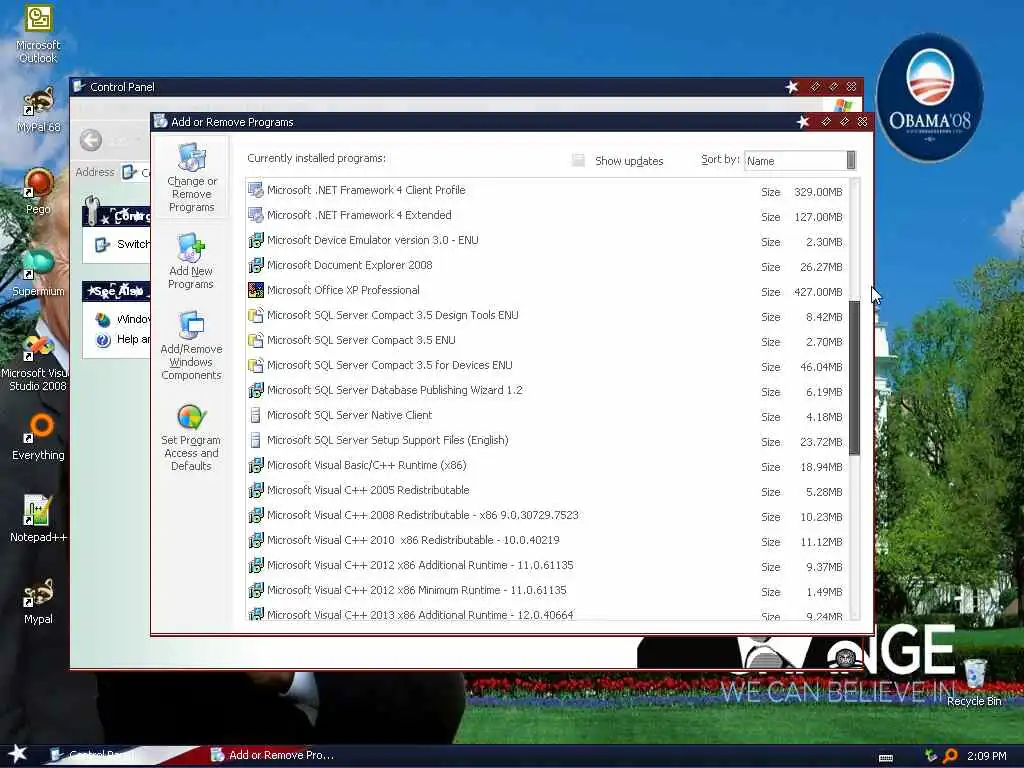Select Microsoft Visual C++ 2005 Redistributable
Viewport: 1024px width, 768px height.
click(x=547, y=490)
